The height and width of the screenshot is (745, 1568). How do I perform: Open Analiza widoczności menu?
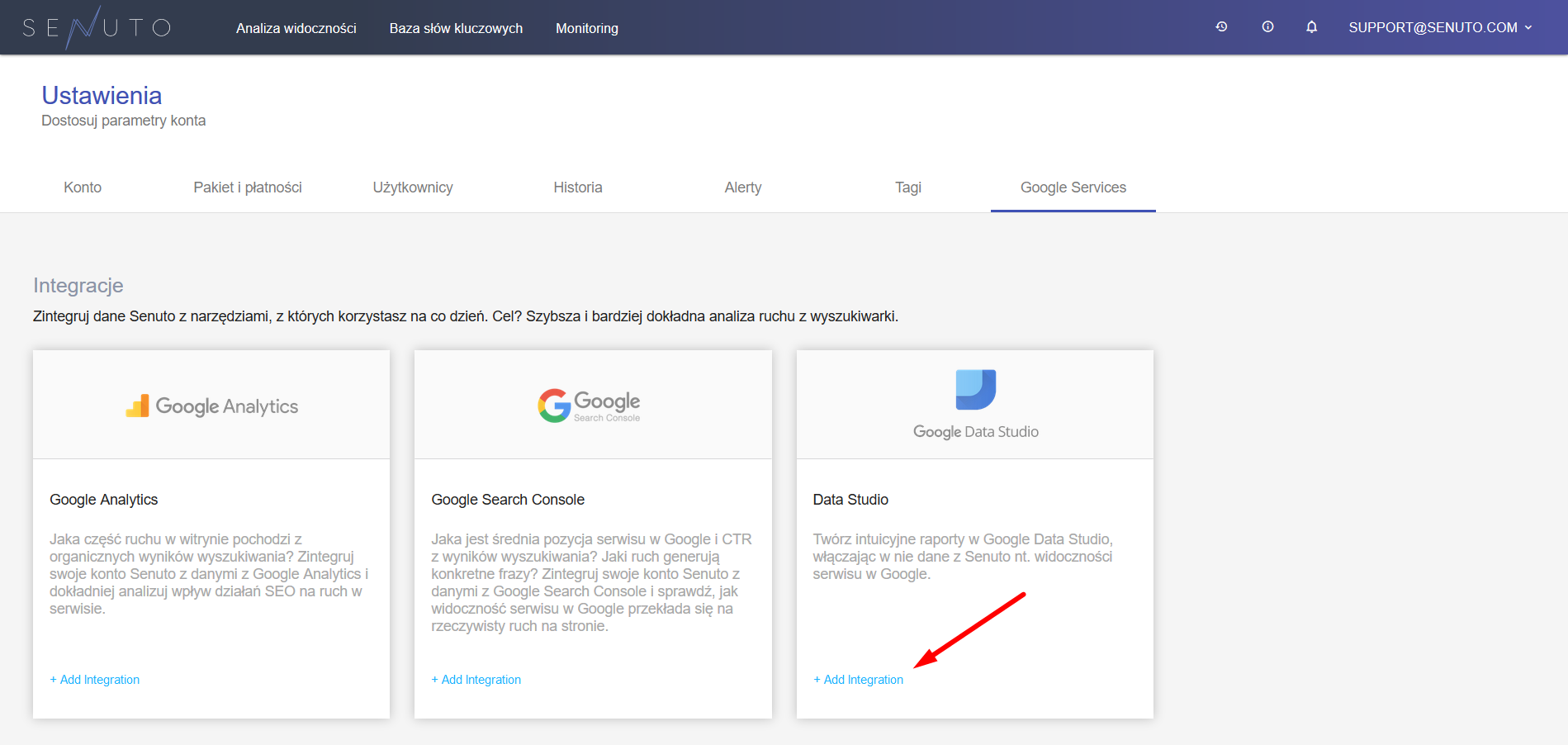coord(296,28)
